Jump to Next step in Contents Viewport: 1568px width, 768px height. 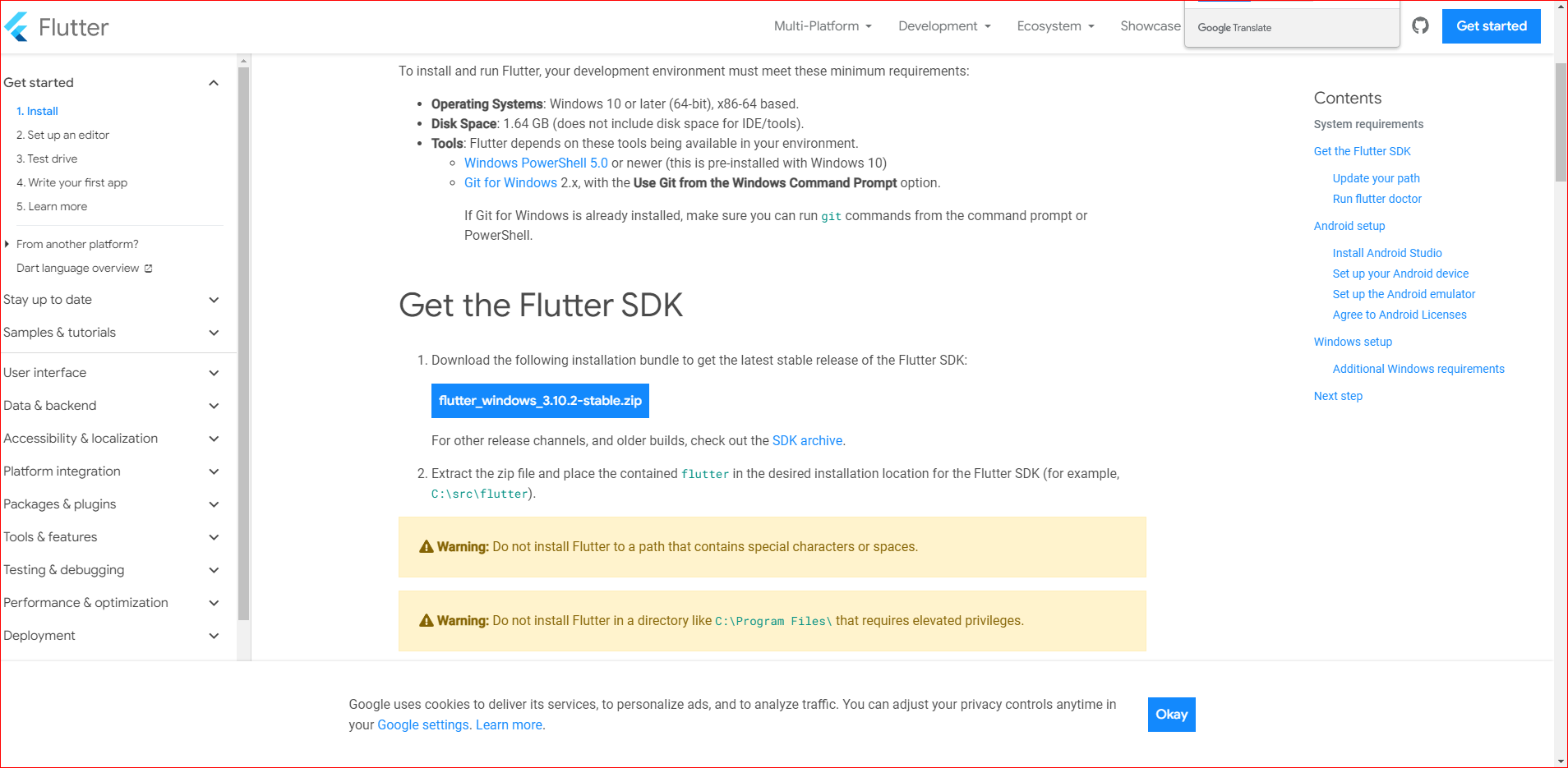click(1338, 396)
